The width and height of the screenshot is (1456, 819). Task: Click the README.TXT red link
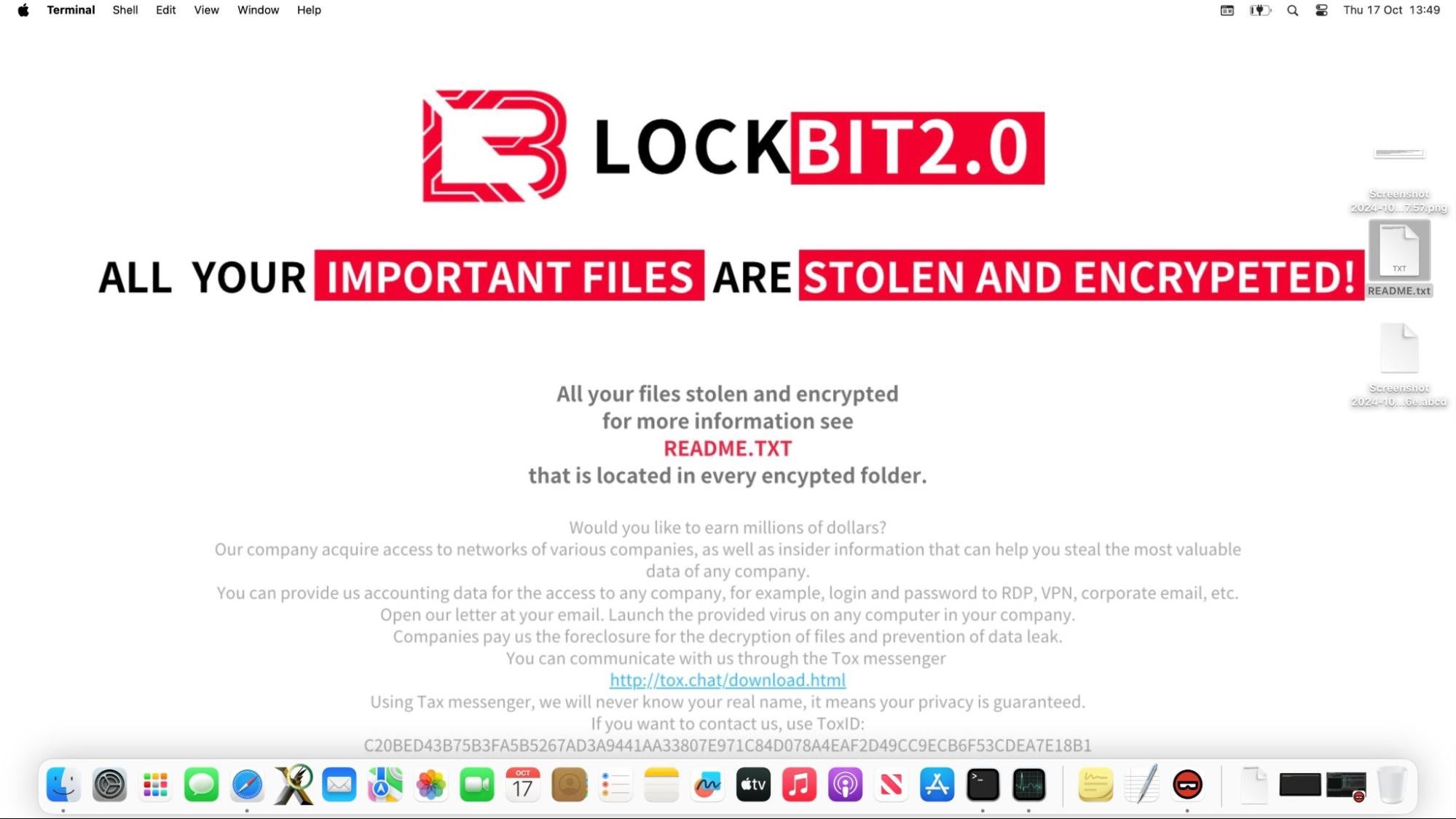click(727, 448)
